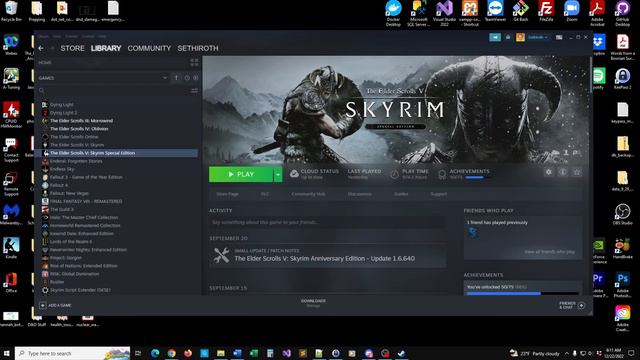Click achievements unlocked progress bar panel
Viewport: 640px width, 360px height.
pos(523,293)
